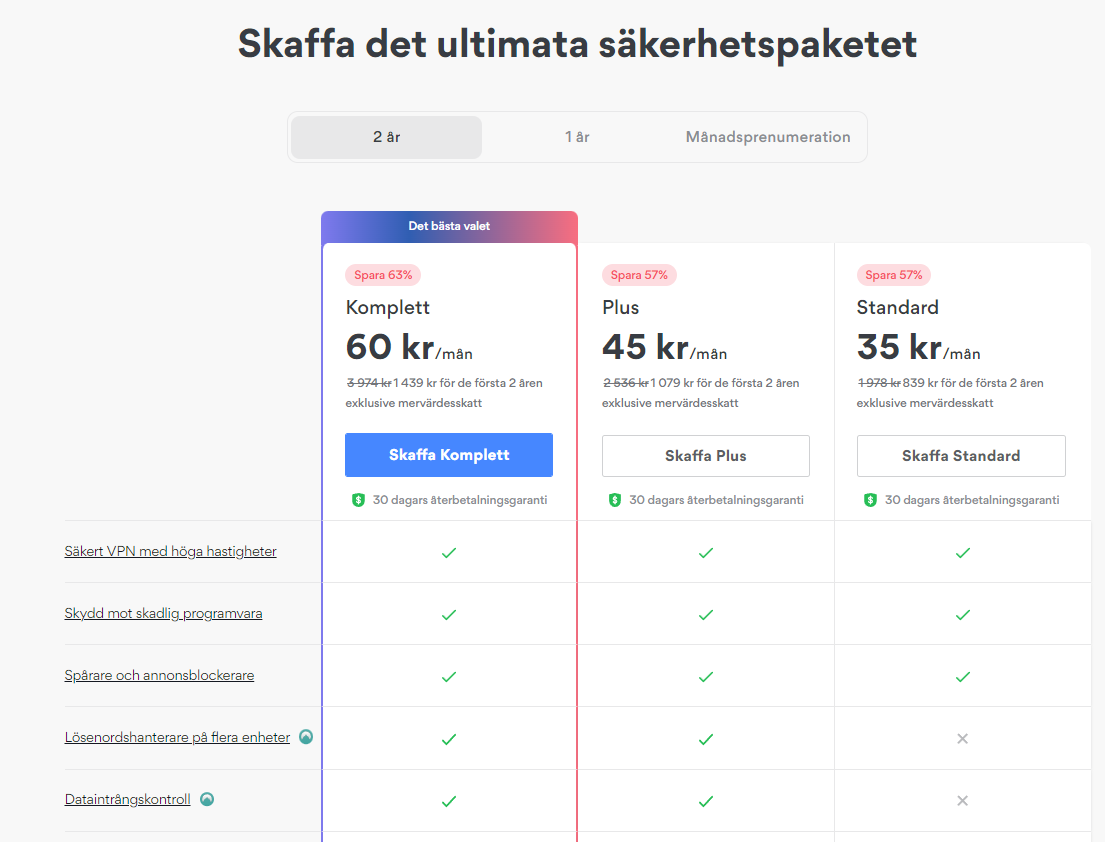The width and height of the screenshot is (1105, 842).
Task: Follow the Spårare och annonsblockerare link
Action: coord(159,675)
